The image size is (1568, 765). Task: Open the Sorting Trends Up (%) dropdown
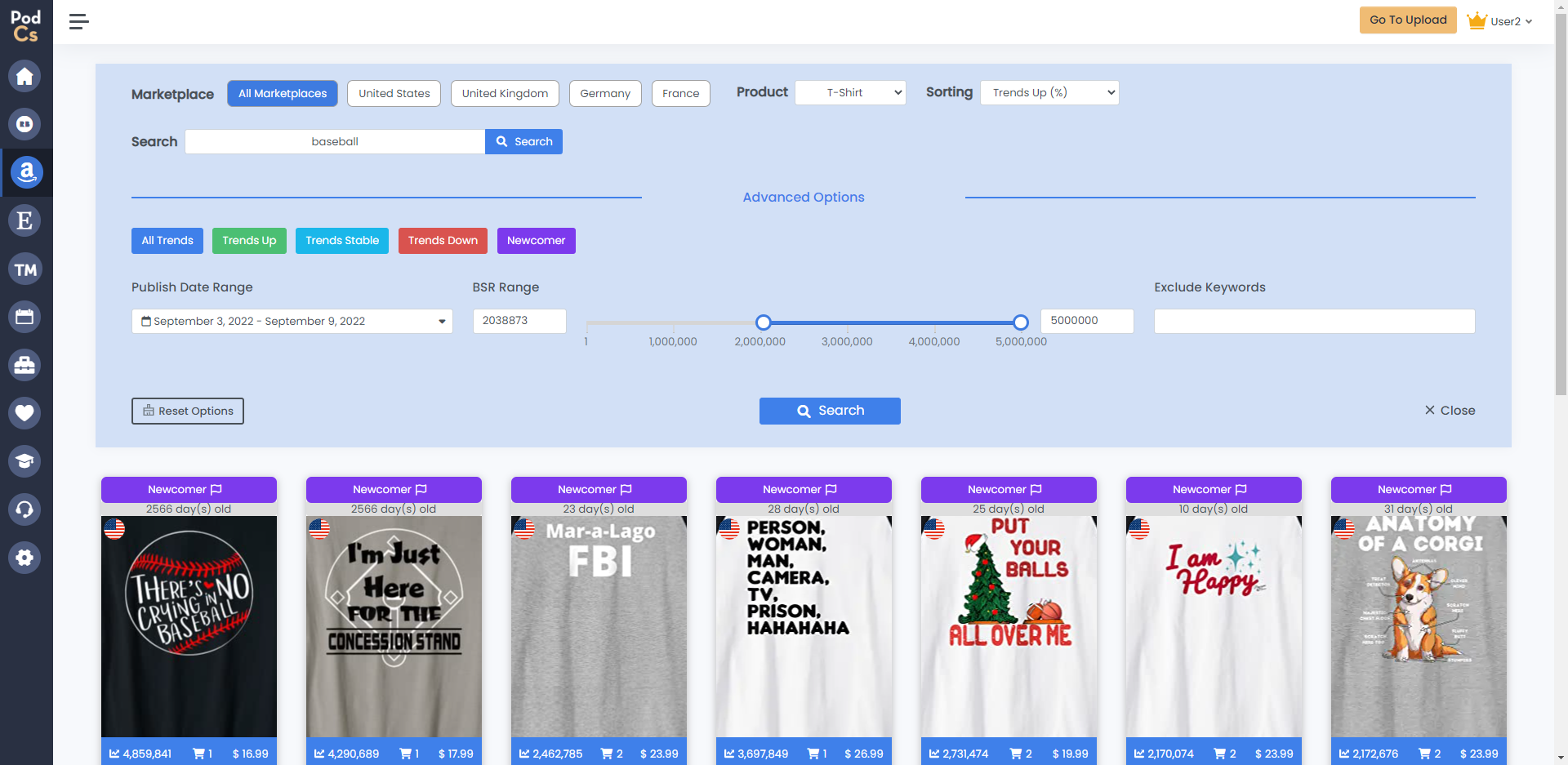(x=1049, y=92)
